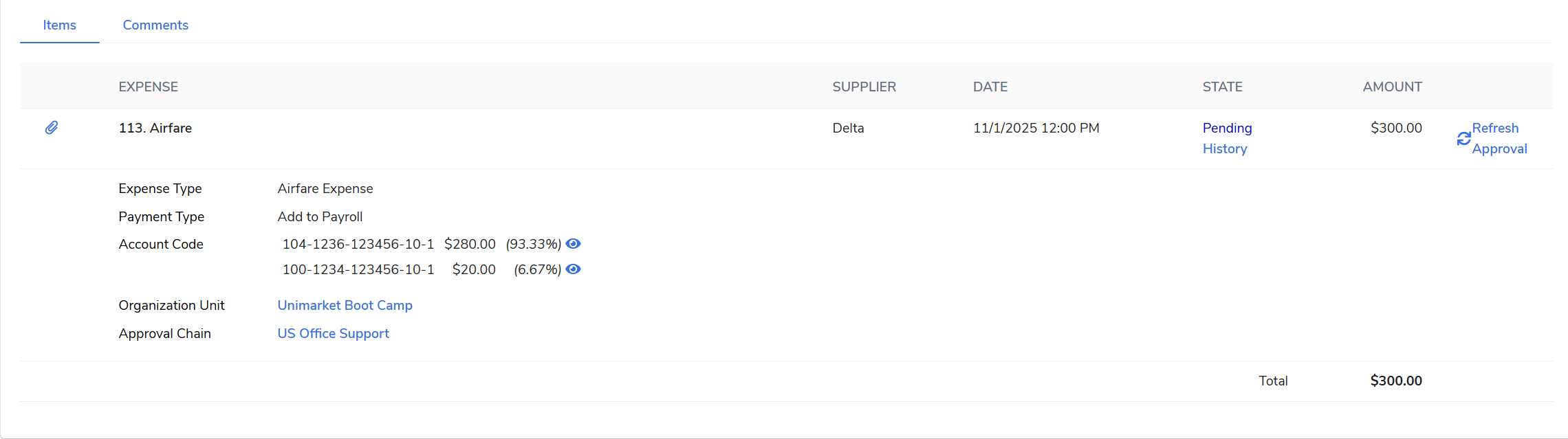Screen dimensions: 1568x439
Task: Click the Pending state link
Action: click(1227, 128)
